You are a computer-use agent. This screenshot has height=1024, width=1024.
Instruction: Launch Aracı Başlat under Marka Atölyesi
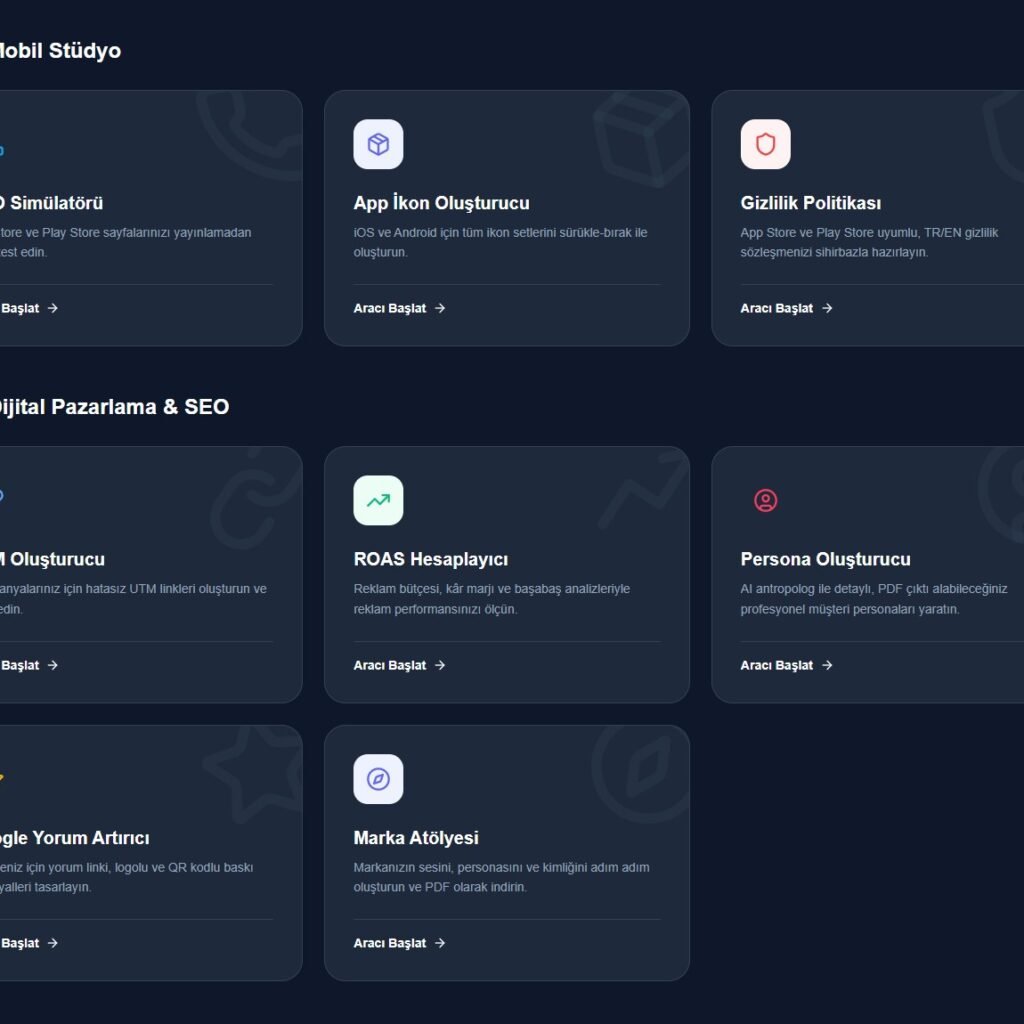pos(392,943)
